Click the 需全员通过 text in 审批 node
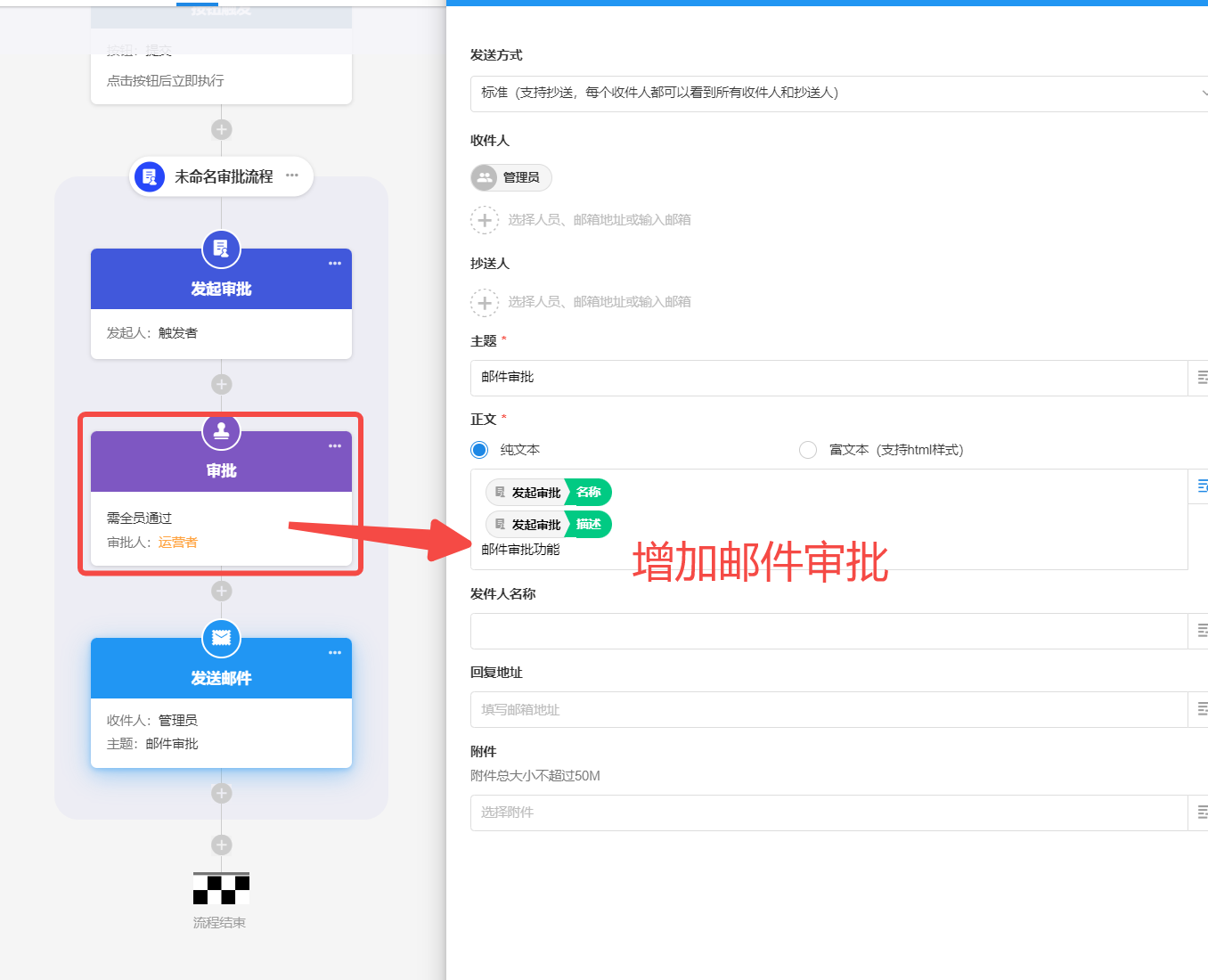1208x980 pixels. 140,519
